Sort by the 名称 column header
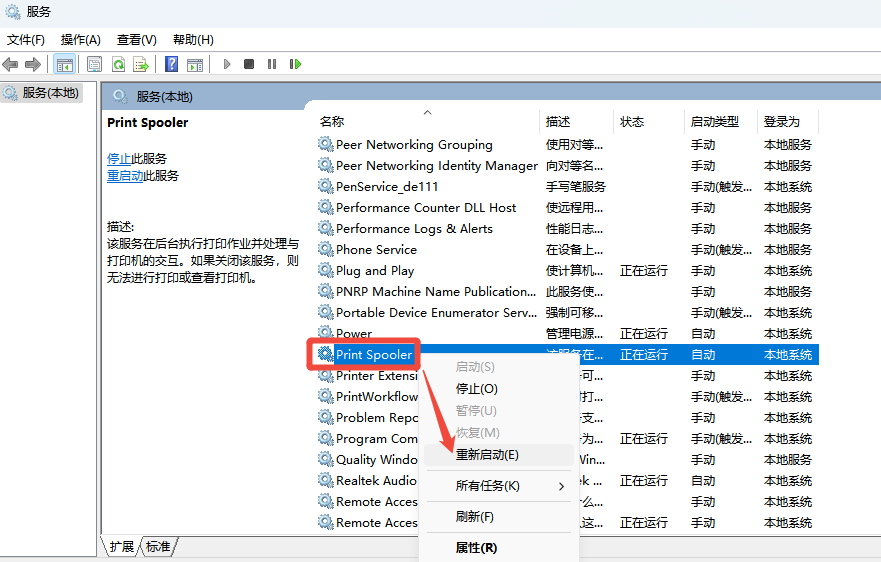This screenshot has width=881, height=562. pyautogui.click(x=428, y=121)
